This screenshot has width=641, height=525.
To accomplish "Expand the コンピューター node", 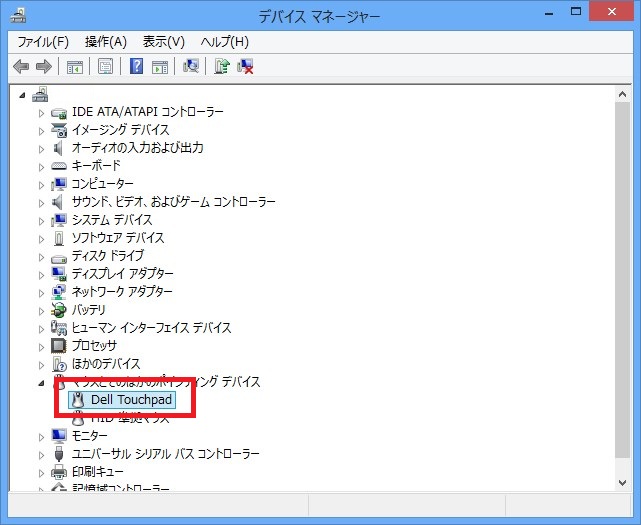I will click(41, 185).
